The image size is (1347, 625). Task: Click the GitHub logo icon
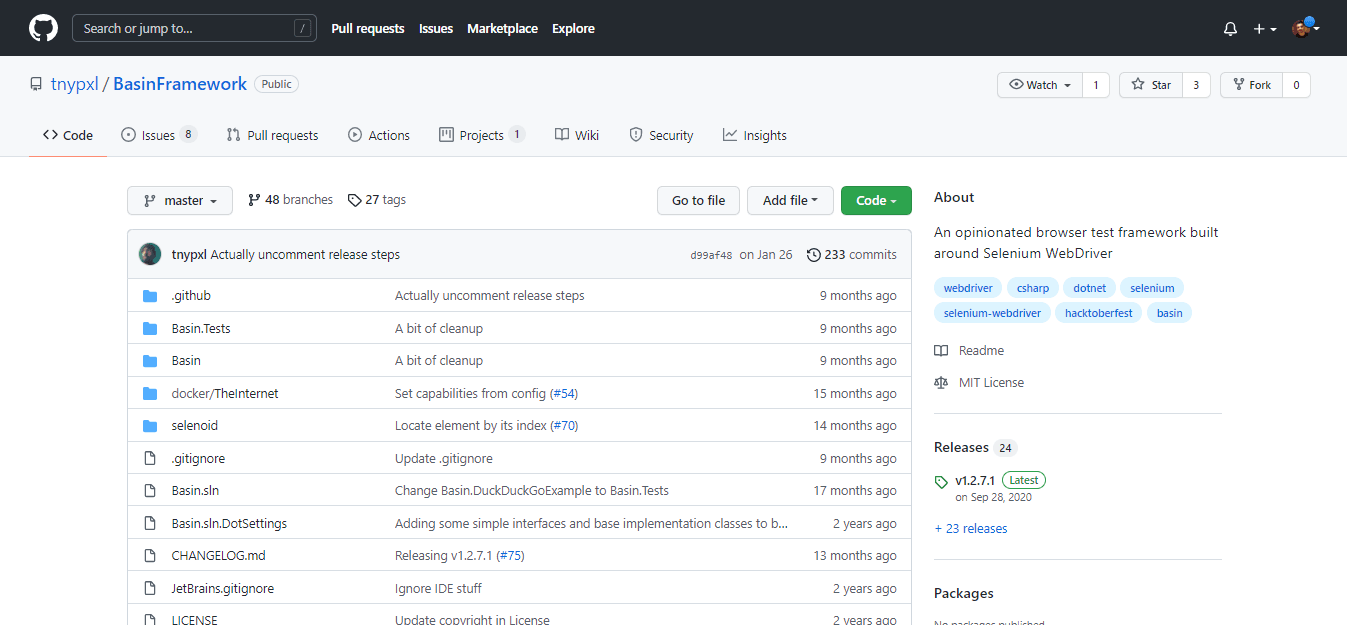click(x=43, y=28)
